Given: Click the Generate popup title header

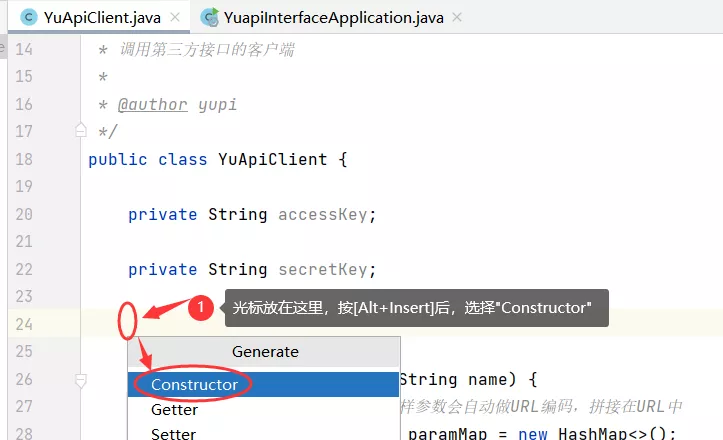Looking at the screenshot, I should 264,352.
